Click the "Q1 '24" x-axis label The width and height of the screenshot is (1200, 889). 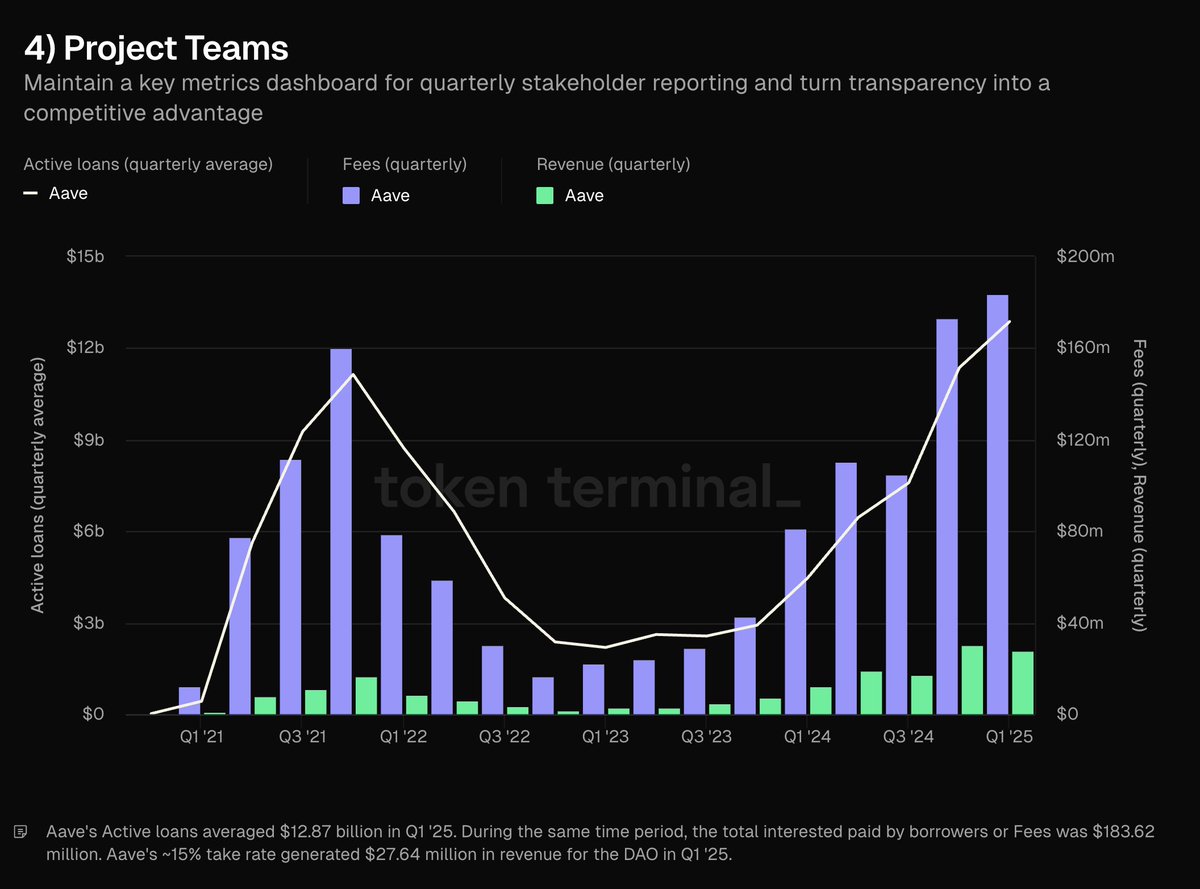[x=807, y=738]
